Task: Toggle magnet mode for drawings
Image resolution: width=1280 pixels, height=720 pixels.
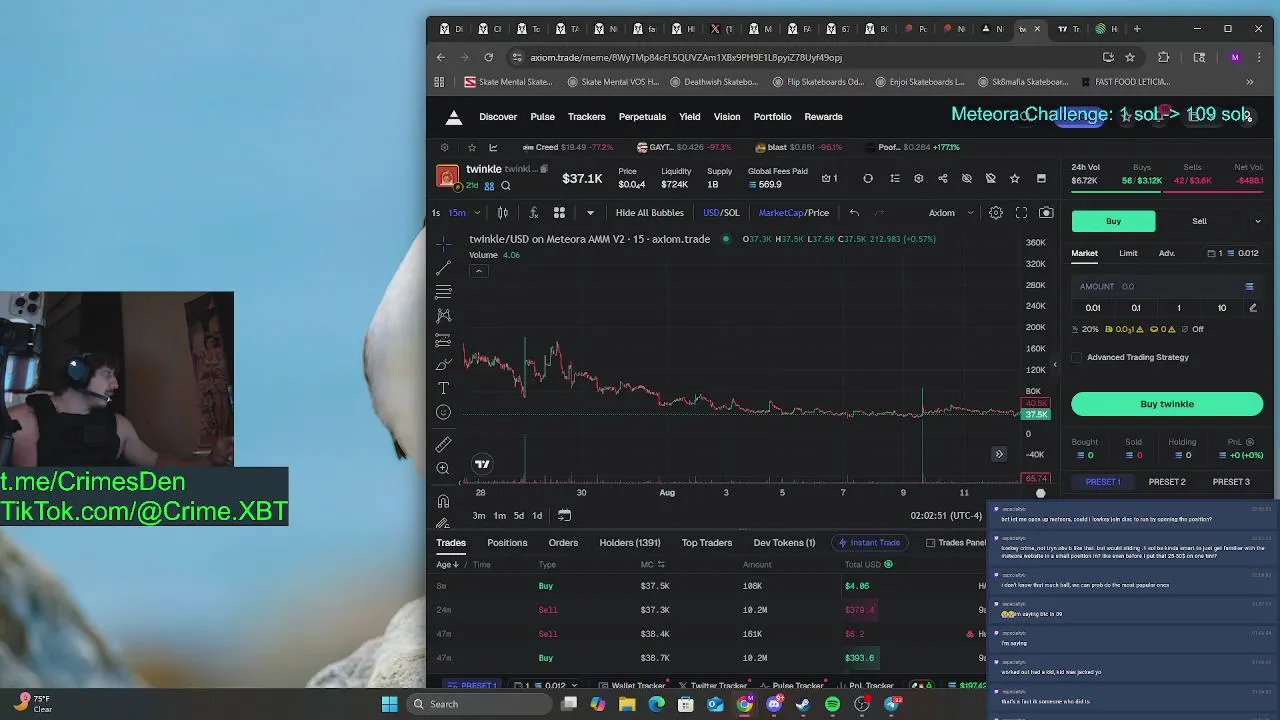Action: (x=444, y=500)
